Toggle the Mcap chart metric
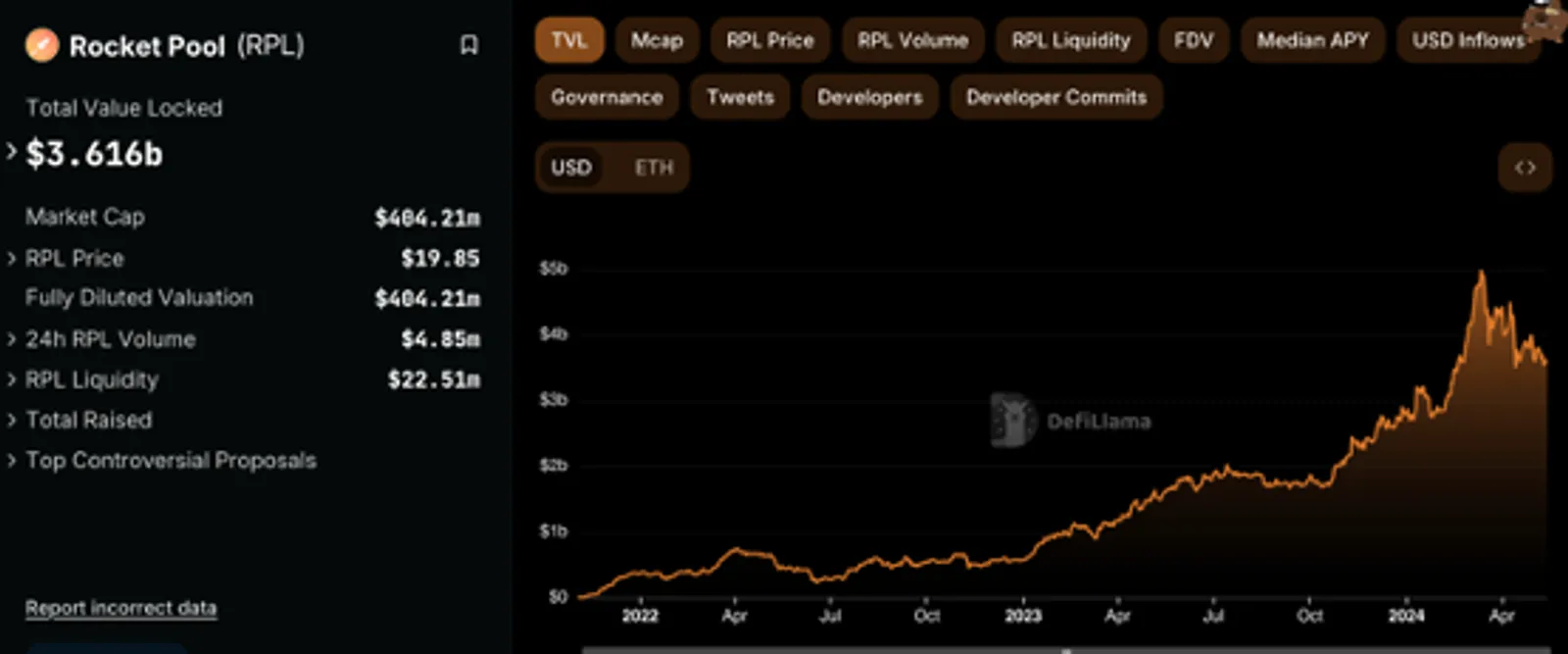The height and width of the screenshot is (654, 1568). (x=657, y=41)
